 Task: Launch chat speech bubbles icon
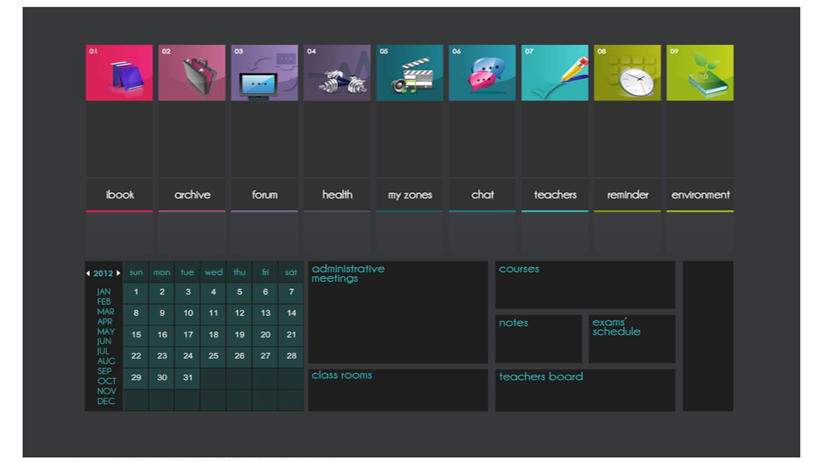click(x=482, y=73)
